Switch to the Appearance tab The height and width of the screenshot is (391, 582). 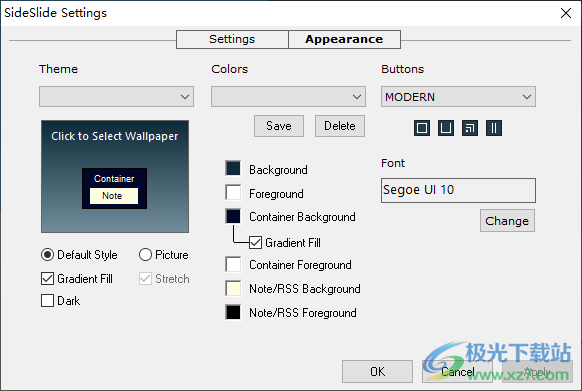(344, 39)
